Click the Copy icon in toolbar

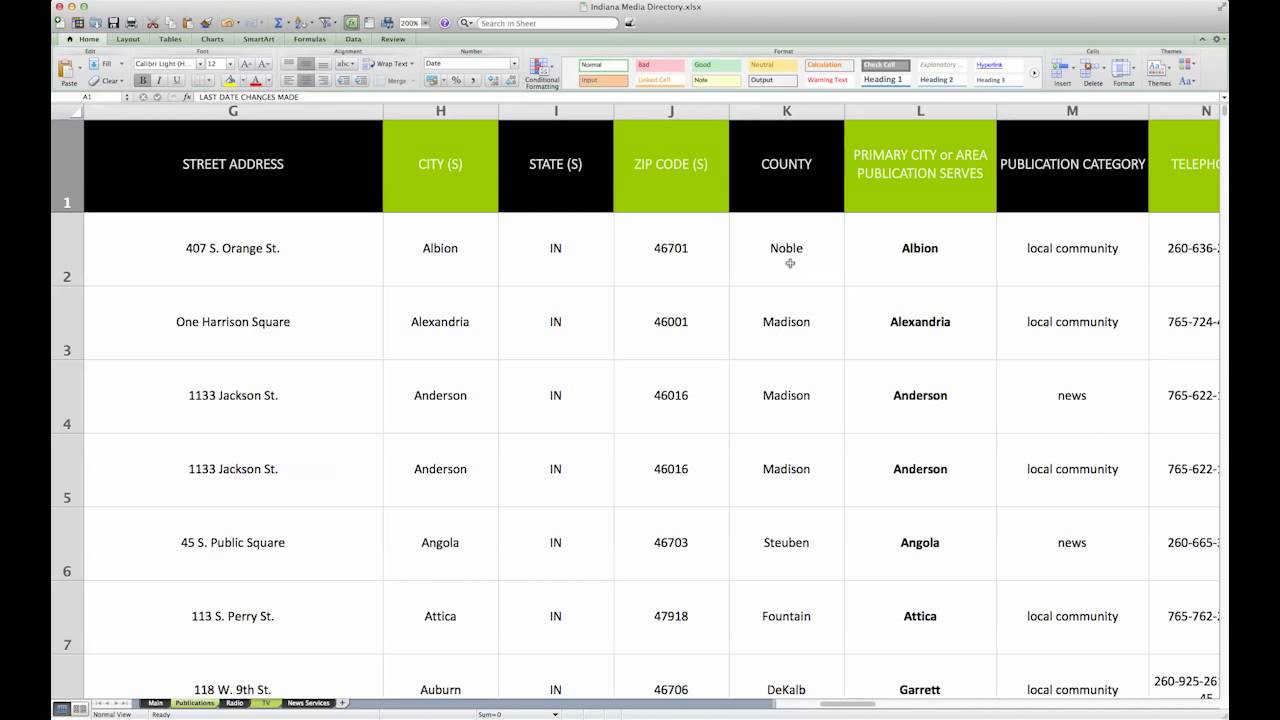coord(171,23)
